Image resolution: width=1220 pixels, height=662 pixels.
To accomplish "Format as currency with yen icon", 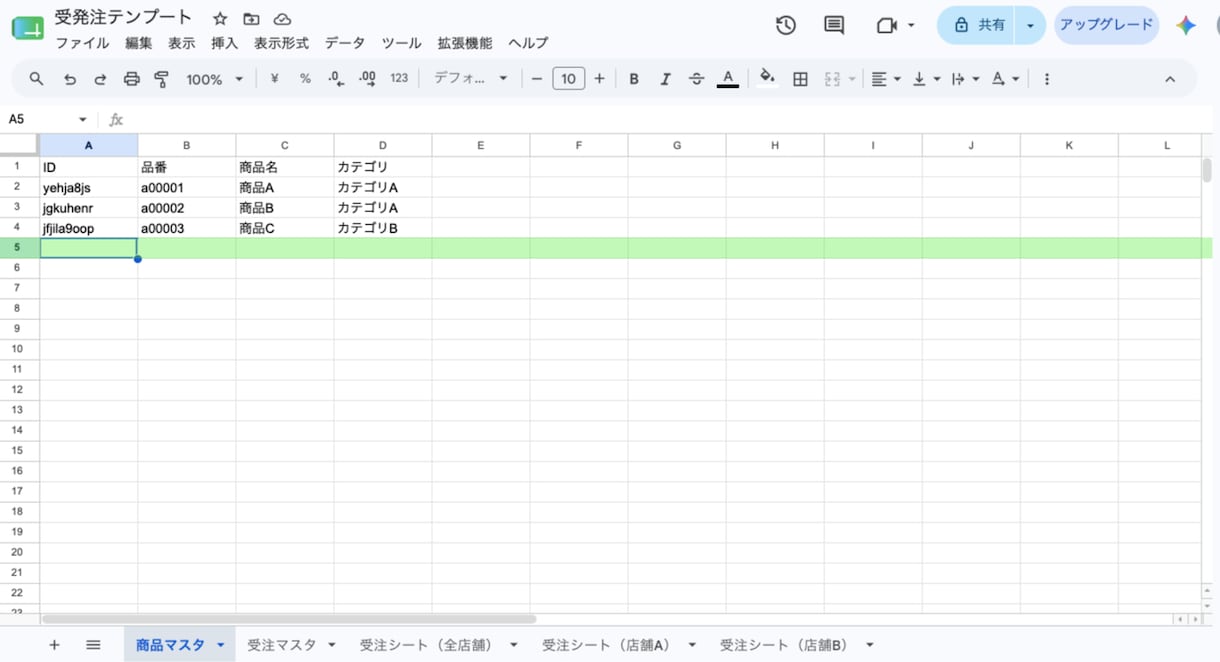I will pyautogui.click(x=274, y=79).
